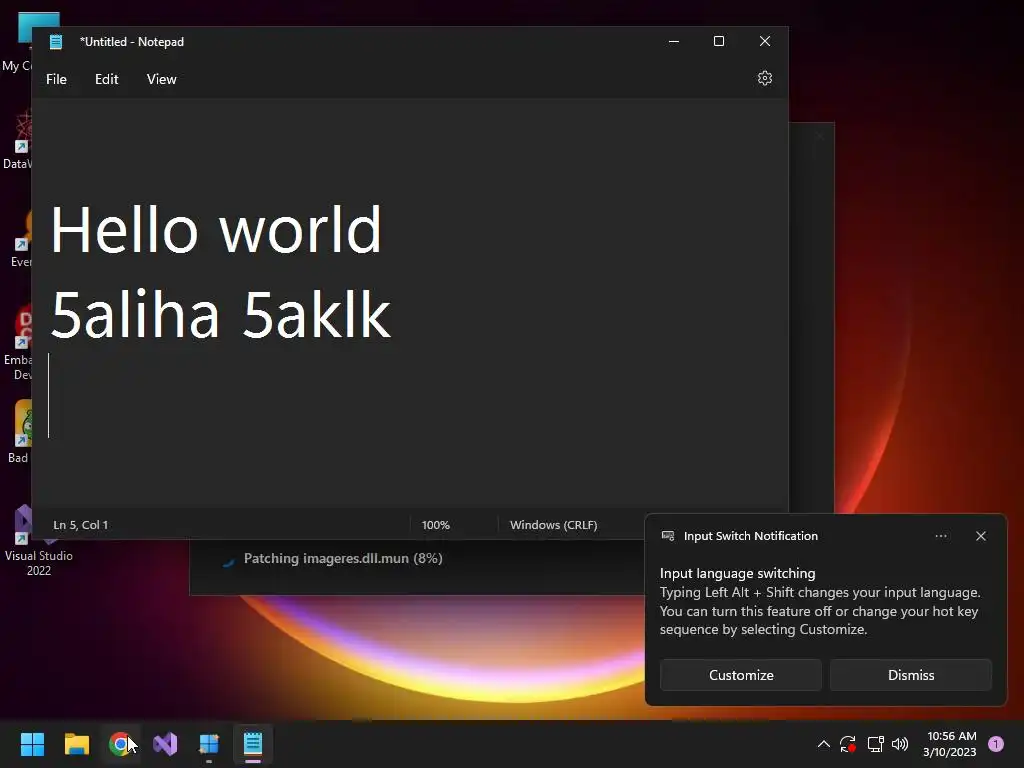Open the notification's three-dot options menu
1024x768 pixels.
pos(941,536)
